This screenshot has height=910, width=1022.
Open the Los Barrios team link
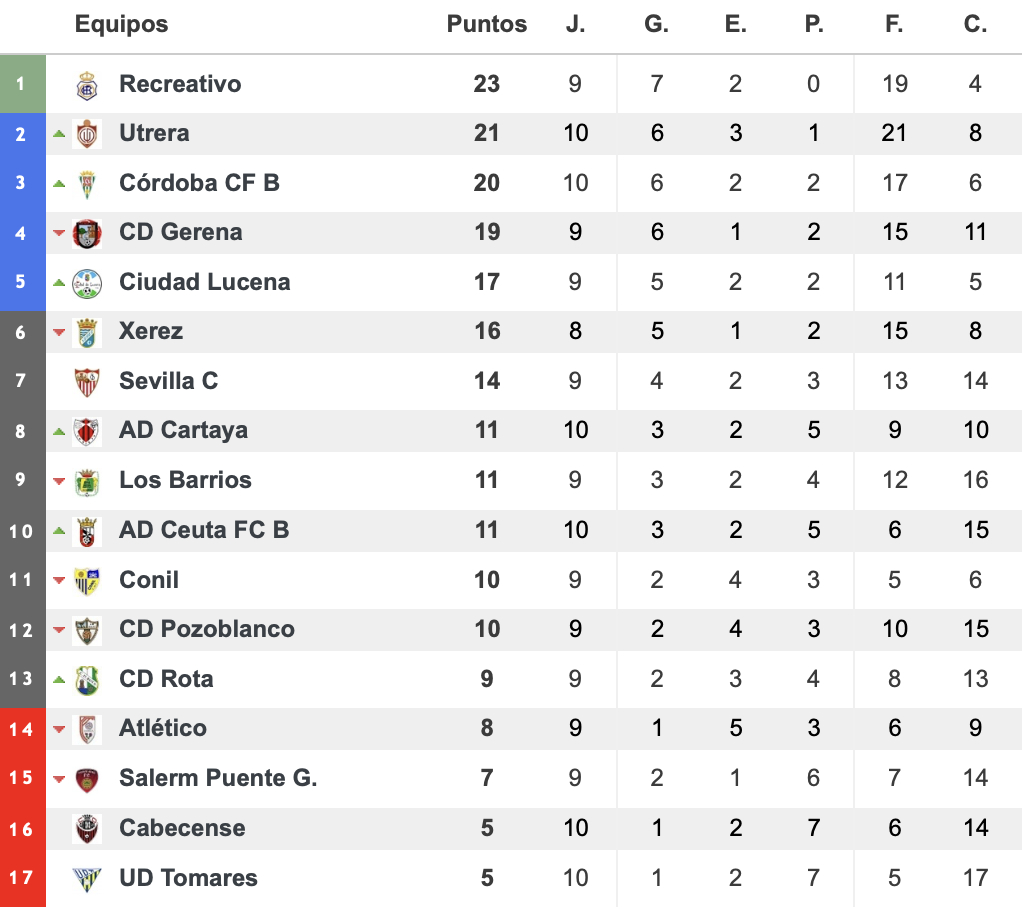[185, 480]
